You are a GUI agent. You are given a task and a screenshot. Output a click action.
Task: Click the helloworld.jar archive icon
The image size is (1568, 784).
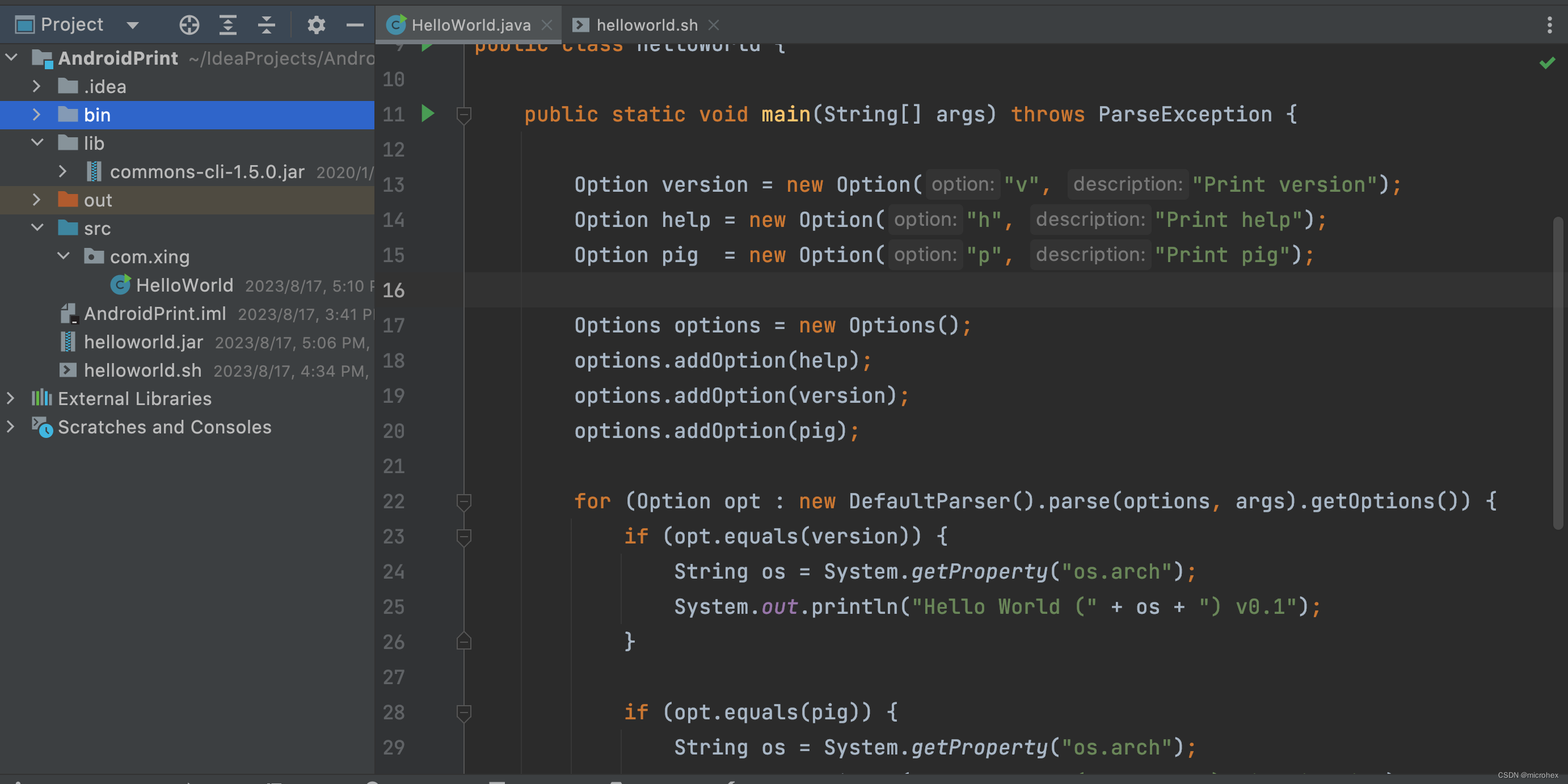pyautogui.click(x=68, y=342)
